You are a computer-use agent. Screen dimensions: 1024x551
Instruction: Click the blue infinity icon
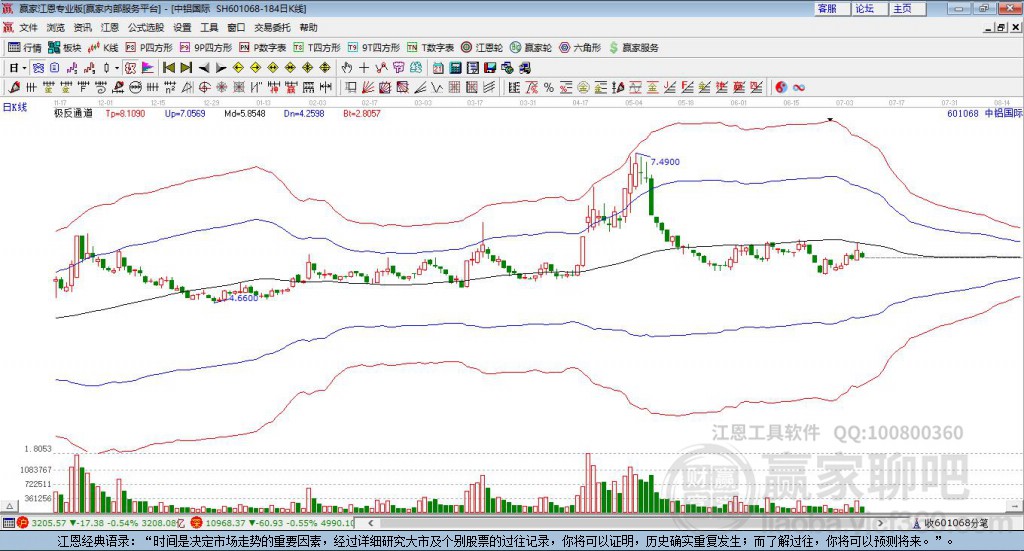pos(799,87)
